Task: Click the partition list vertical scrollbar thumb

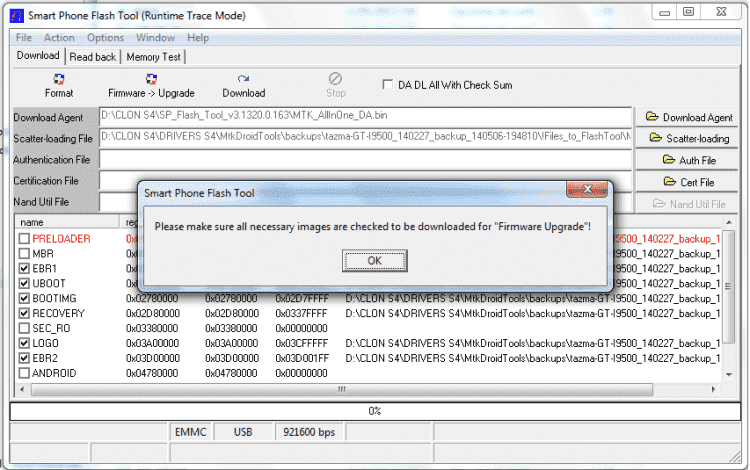Action: click(x=728, y=286)
